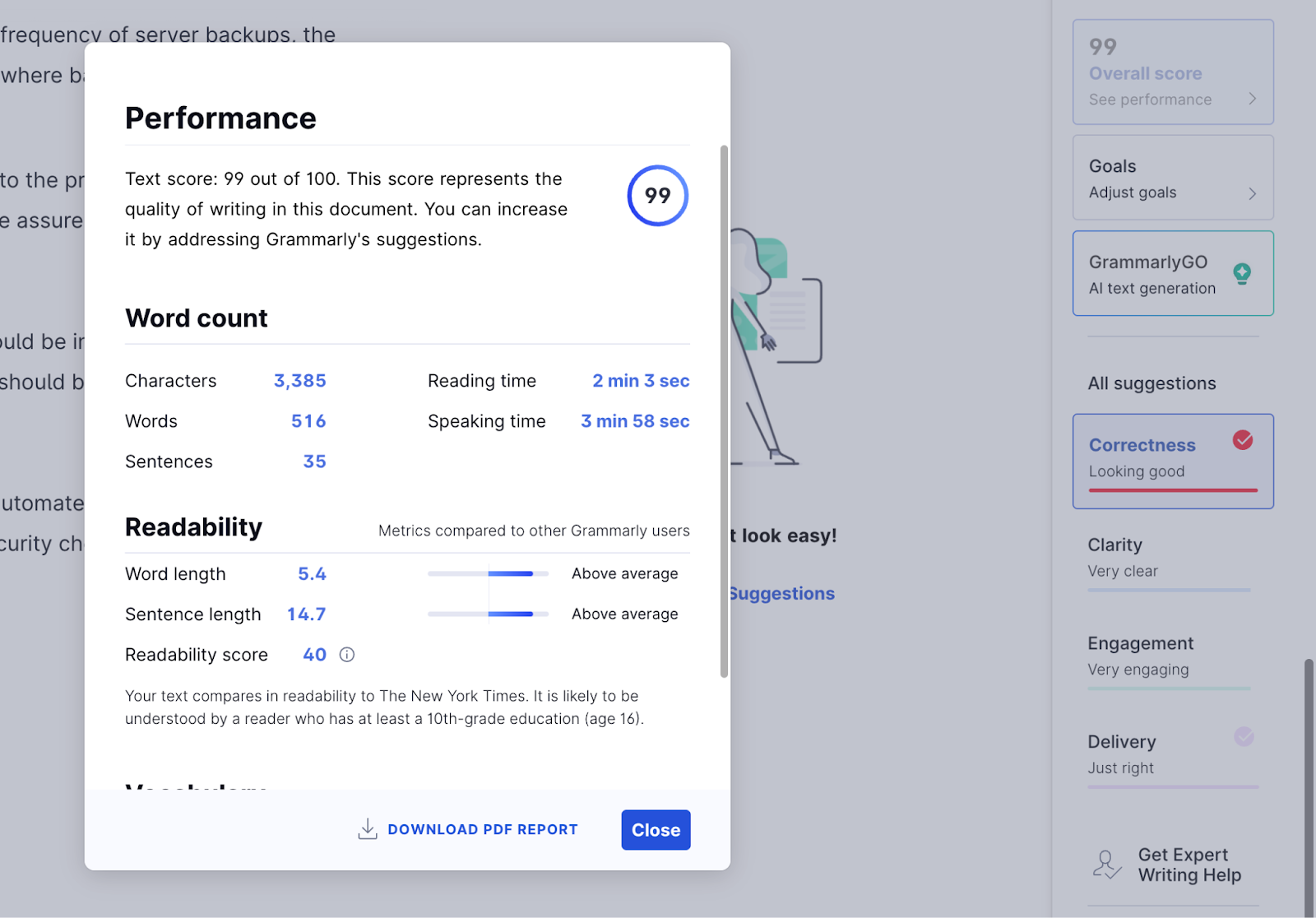This screenshot has width=1316, height=918.
Task: Click the Word length value 5.4
Action: click(x=312, y=574)
